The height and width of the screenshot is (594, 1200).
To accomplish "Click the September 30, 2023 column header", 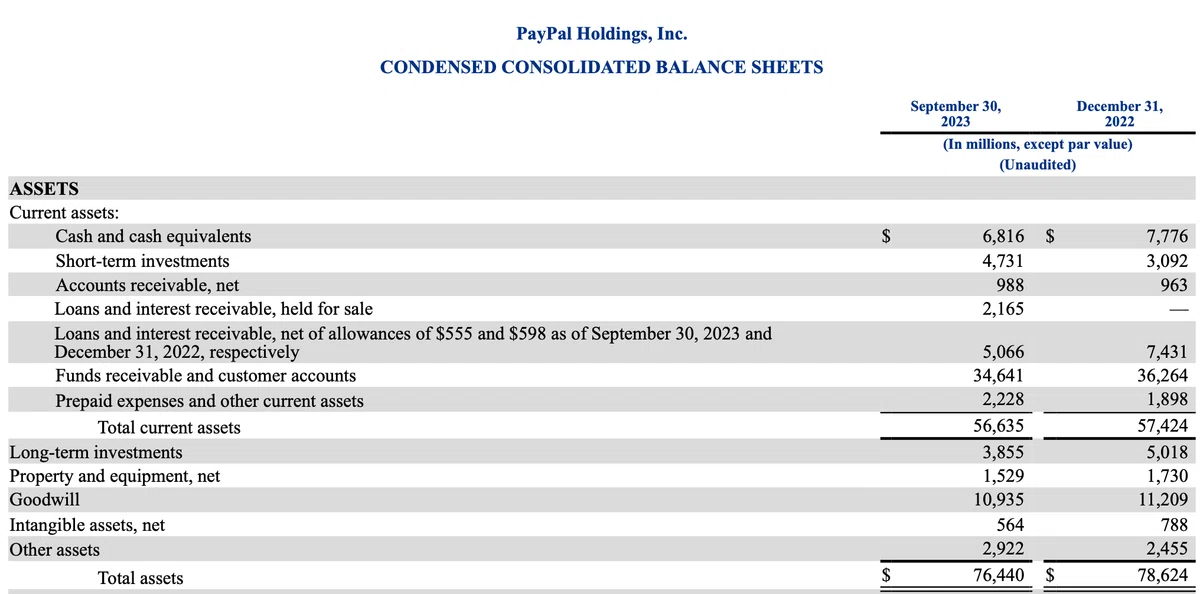I will pos(956,114).
